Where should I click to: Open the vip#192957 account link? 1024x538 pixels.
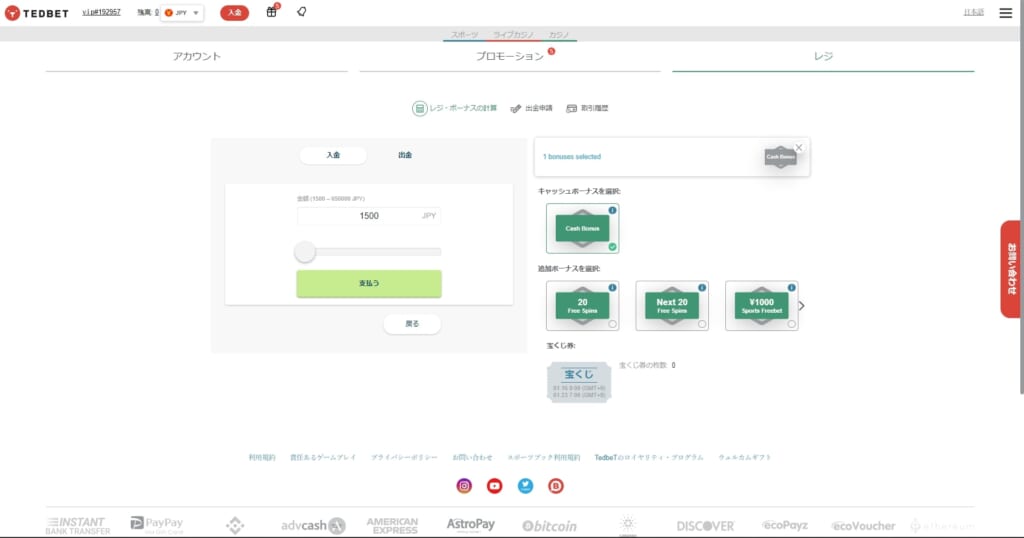pos(101,12)
